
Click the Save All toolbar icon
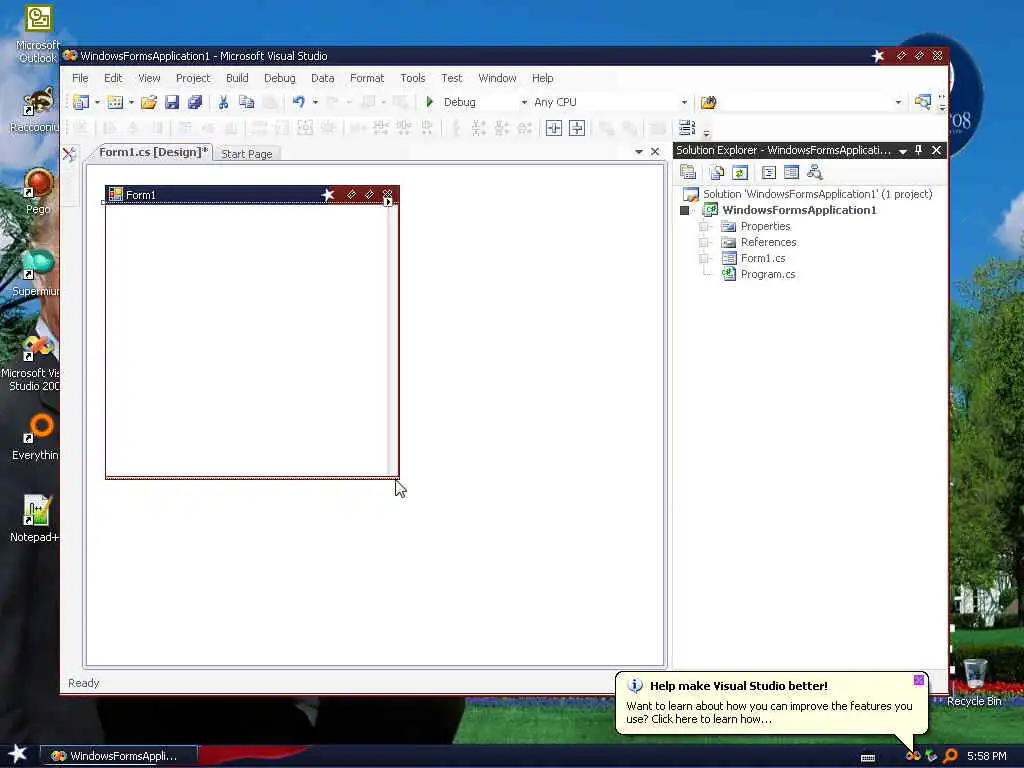(195, 102)
